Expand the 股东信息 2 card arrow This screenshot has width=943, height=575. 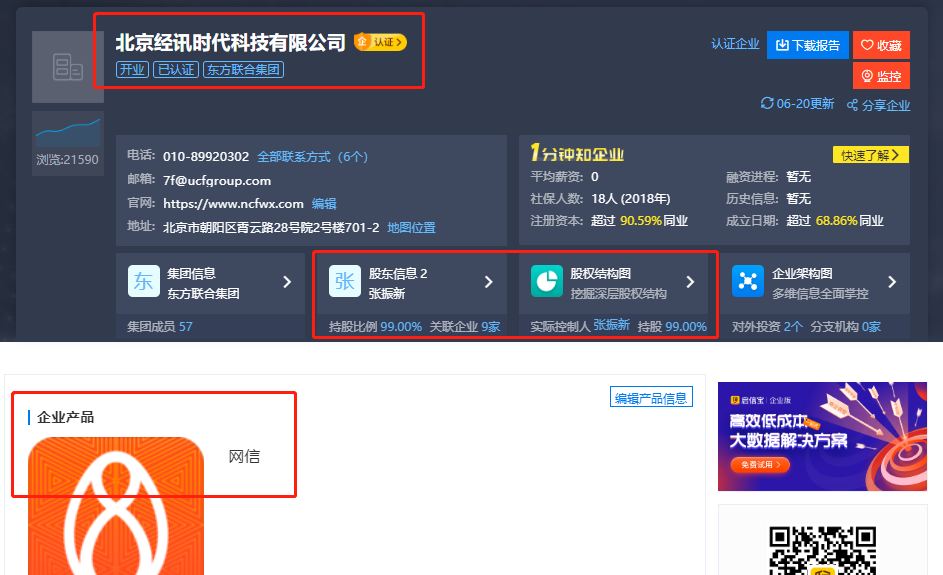tap(488, 281)
